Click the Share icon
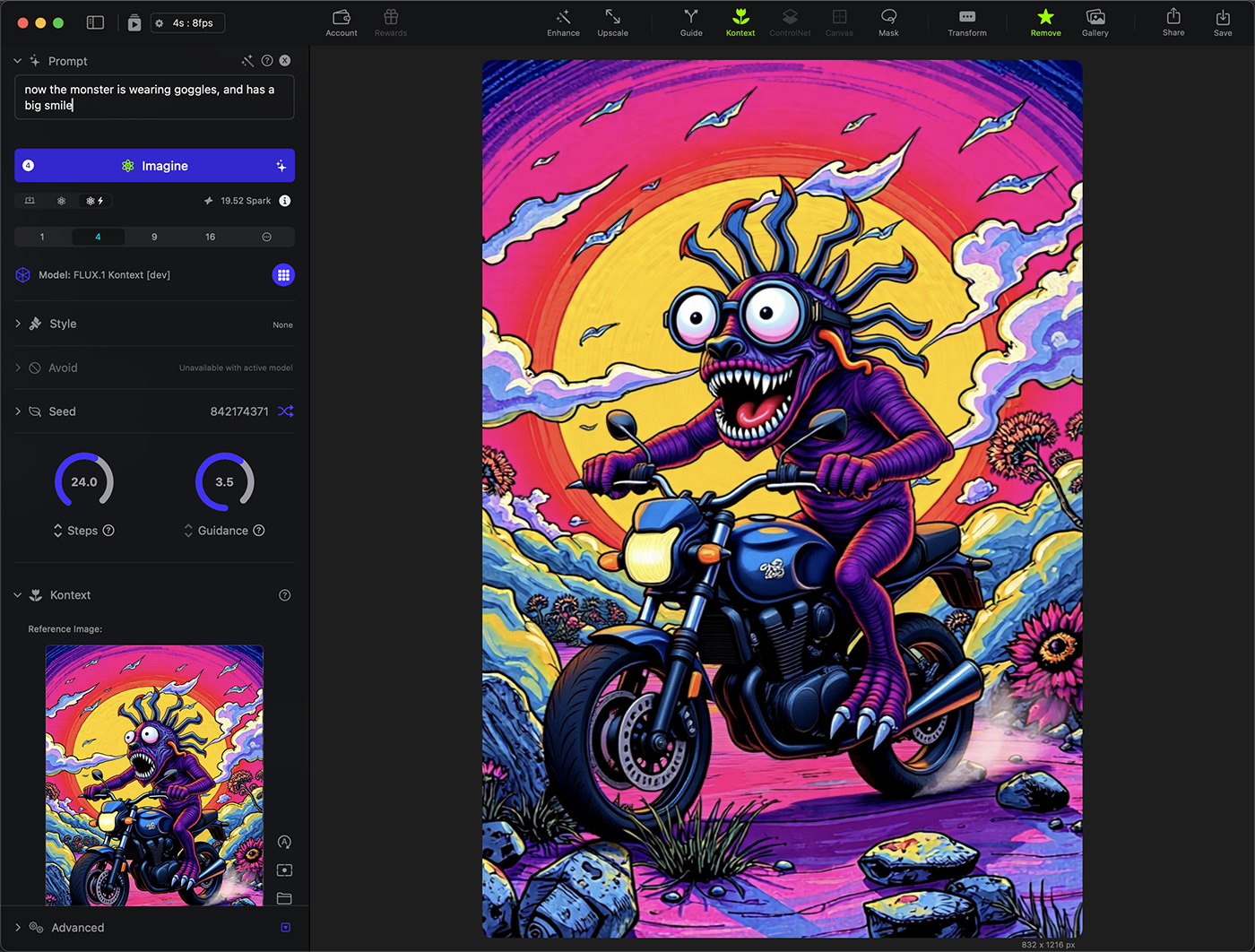This screenshot has height=952, width=1255. click(1173, 22)
